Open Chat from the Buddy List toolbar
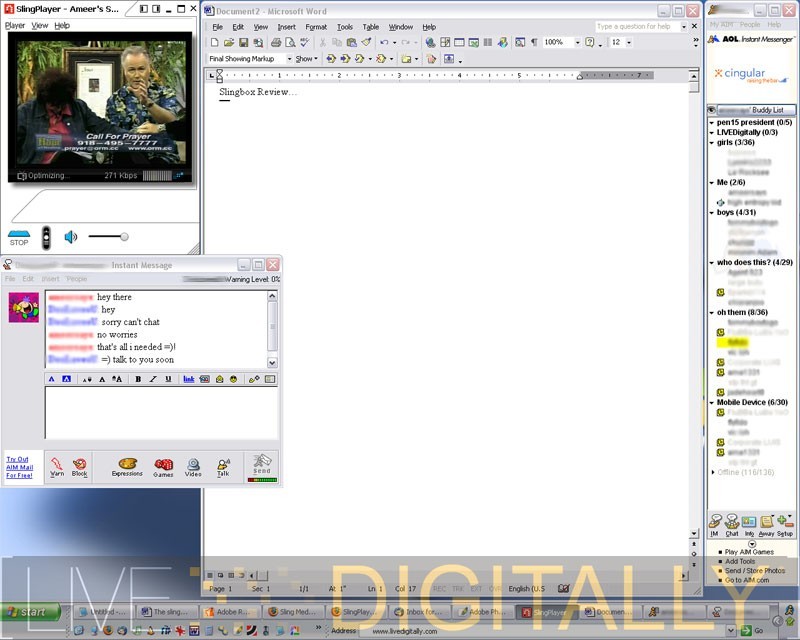 732,524
